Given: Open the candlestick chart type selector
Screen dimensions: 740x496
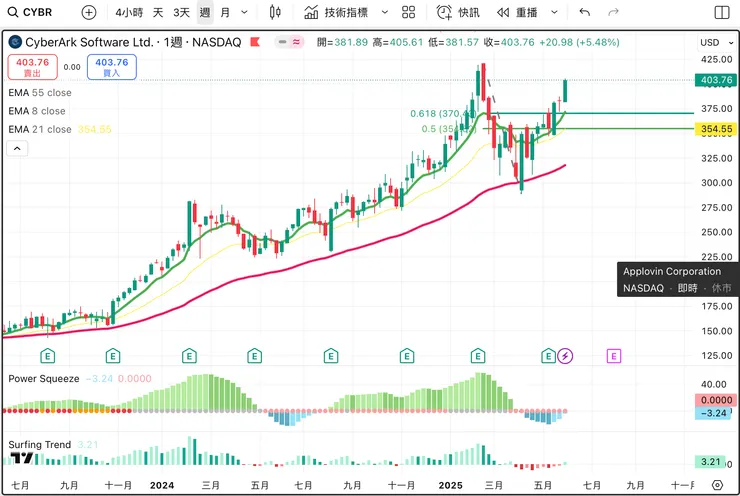Looking at the screenshot, I should 275,12.
